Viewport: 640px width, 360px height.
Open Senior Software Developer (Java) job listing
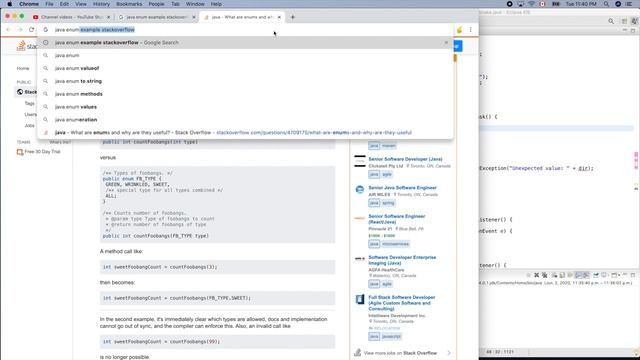click(x=405, y=159)
